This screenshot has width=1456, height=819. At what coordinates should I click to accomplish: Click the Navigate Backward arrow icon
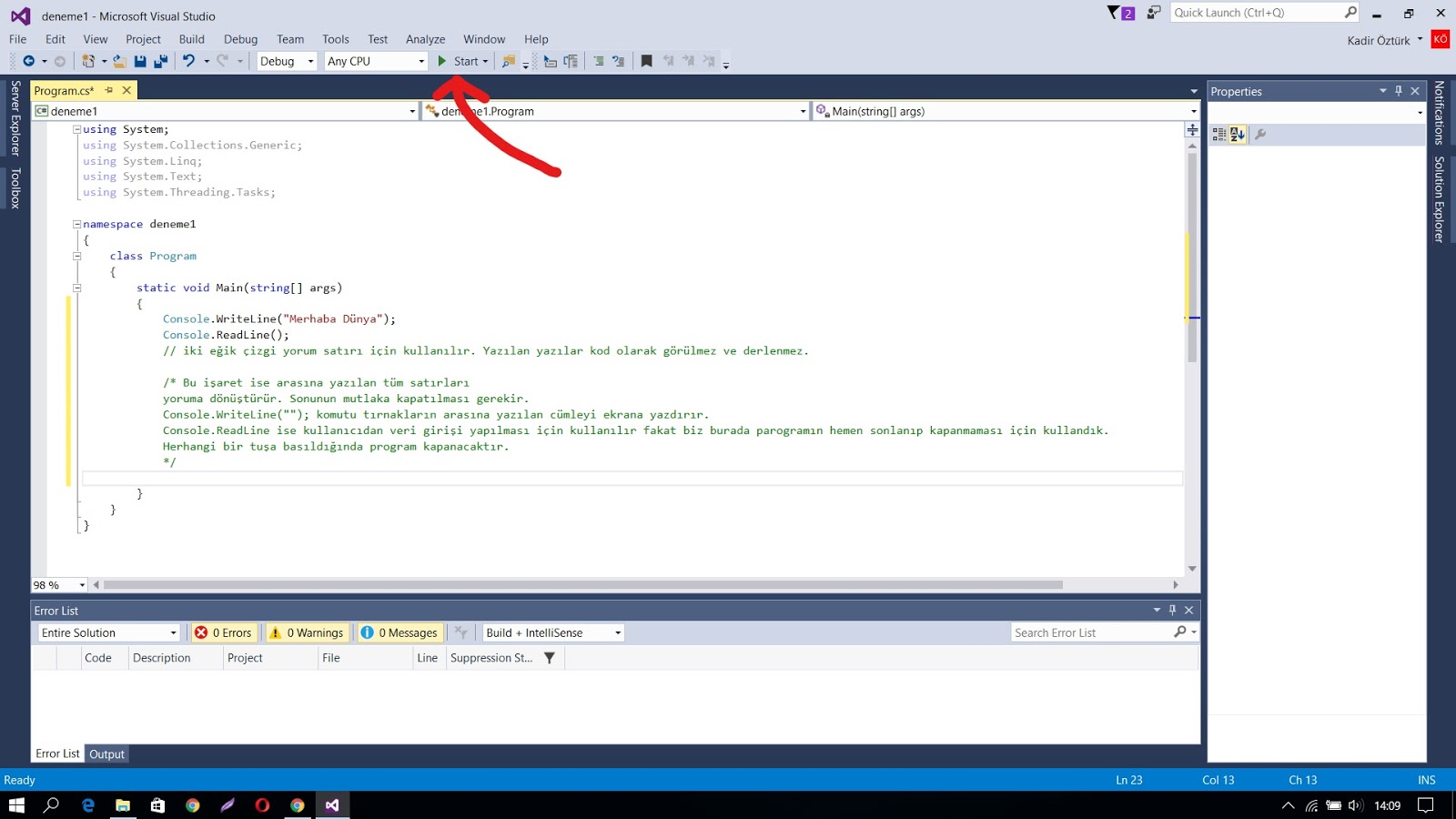click(29, 61)
